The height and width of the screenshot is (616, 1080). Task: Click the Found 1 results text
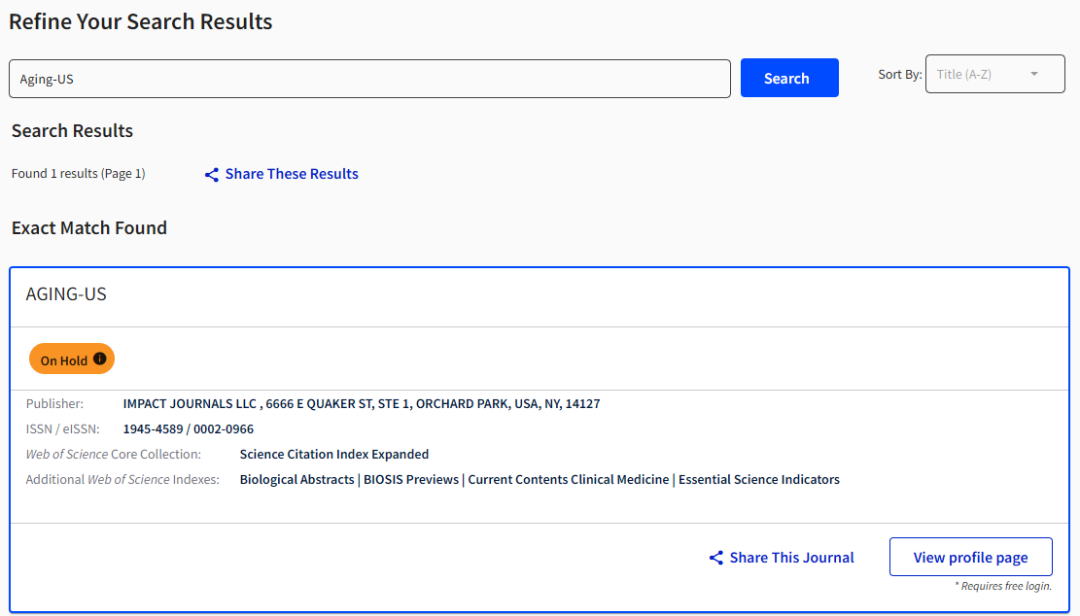click(x=78, y=174)
